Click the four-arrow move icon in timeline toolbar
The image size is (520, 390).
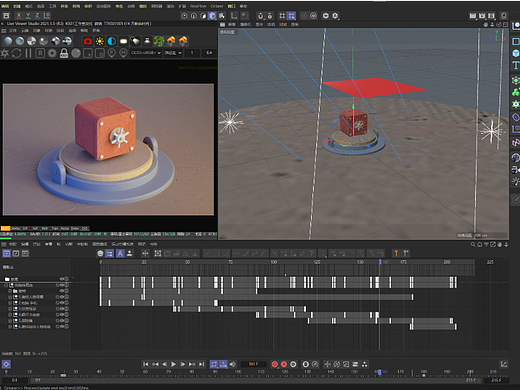(145, 253)
